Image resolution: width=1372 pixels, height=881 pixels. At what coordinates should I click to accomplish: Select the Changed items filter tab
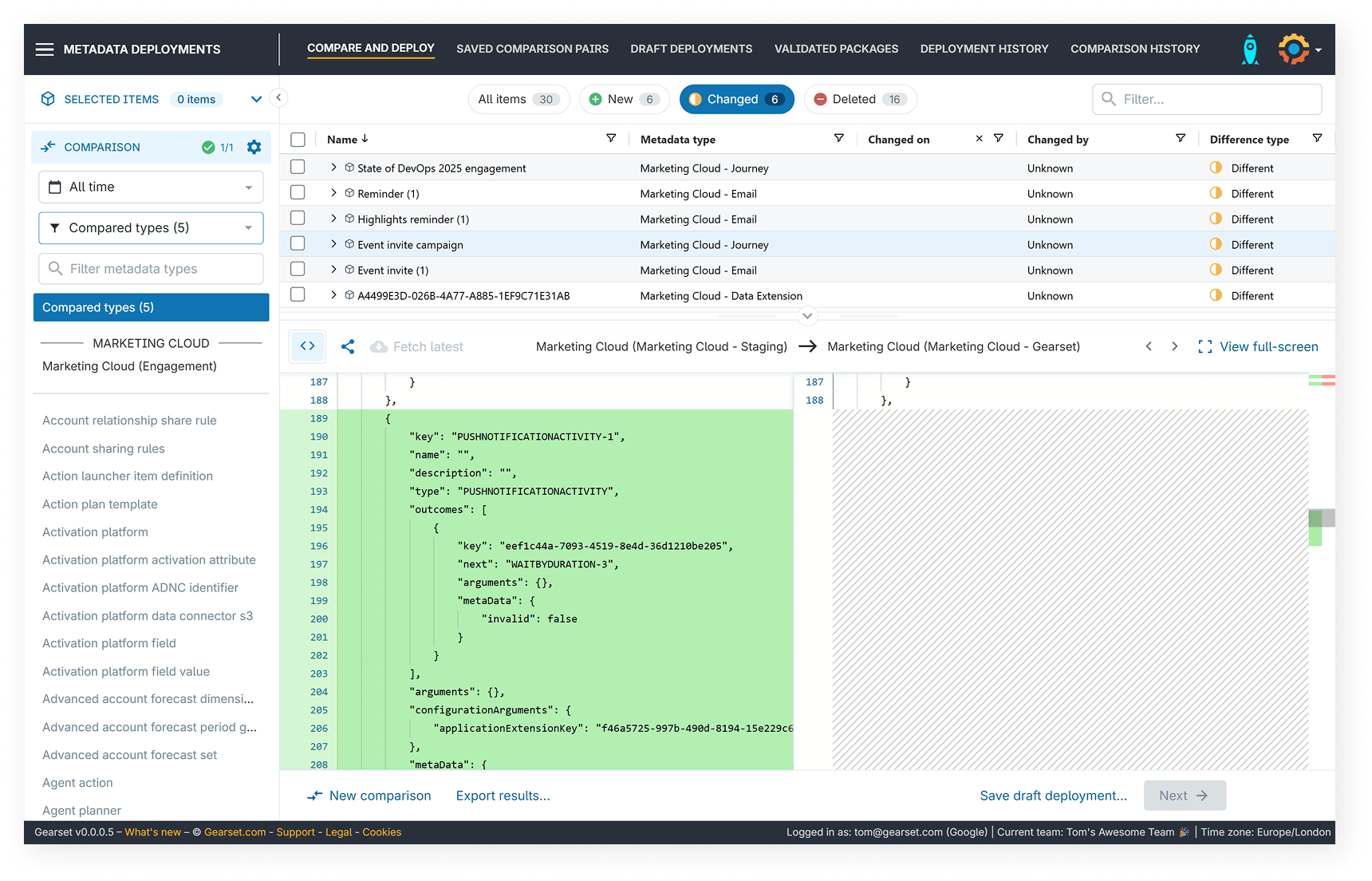tap(735, 99)
